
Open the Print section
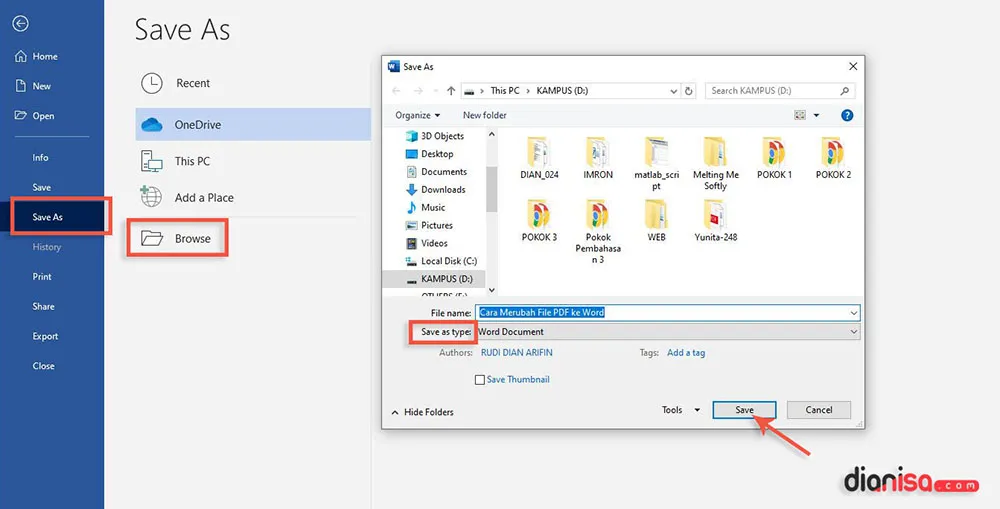pos(42,277)
